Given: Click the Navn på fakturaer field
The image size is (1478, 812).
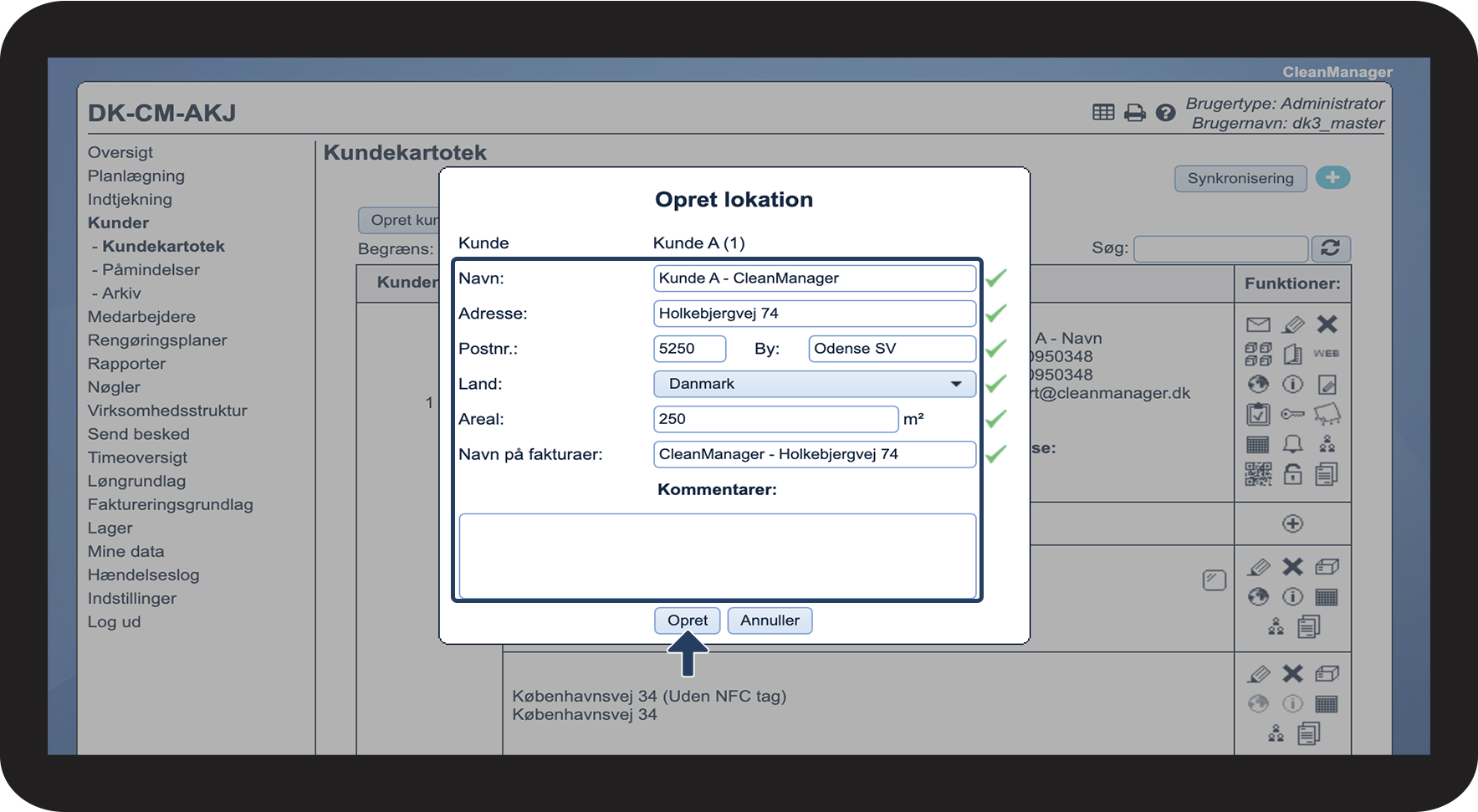Looking at the screenshot, I should [x=814, y=454].
